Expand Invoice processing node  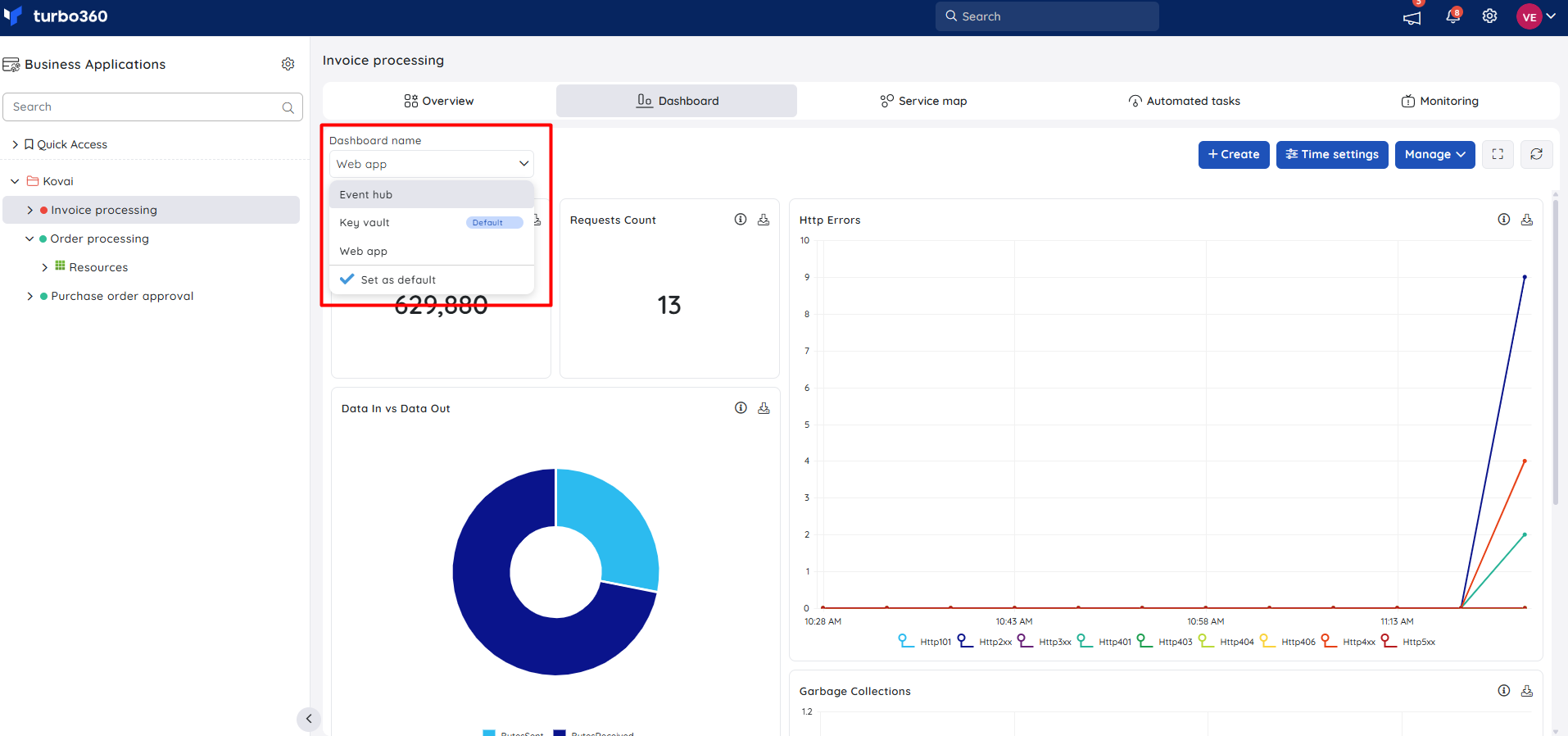pos(30,210)
